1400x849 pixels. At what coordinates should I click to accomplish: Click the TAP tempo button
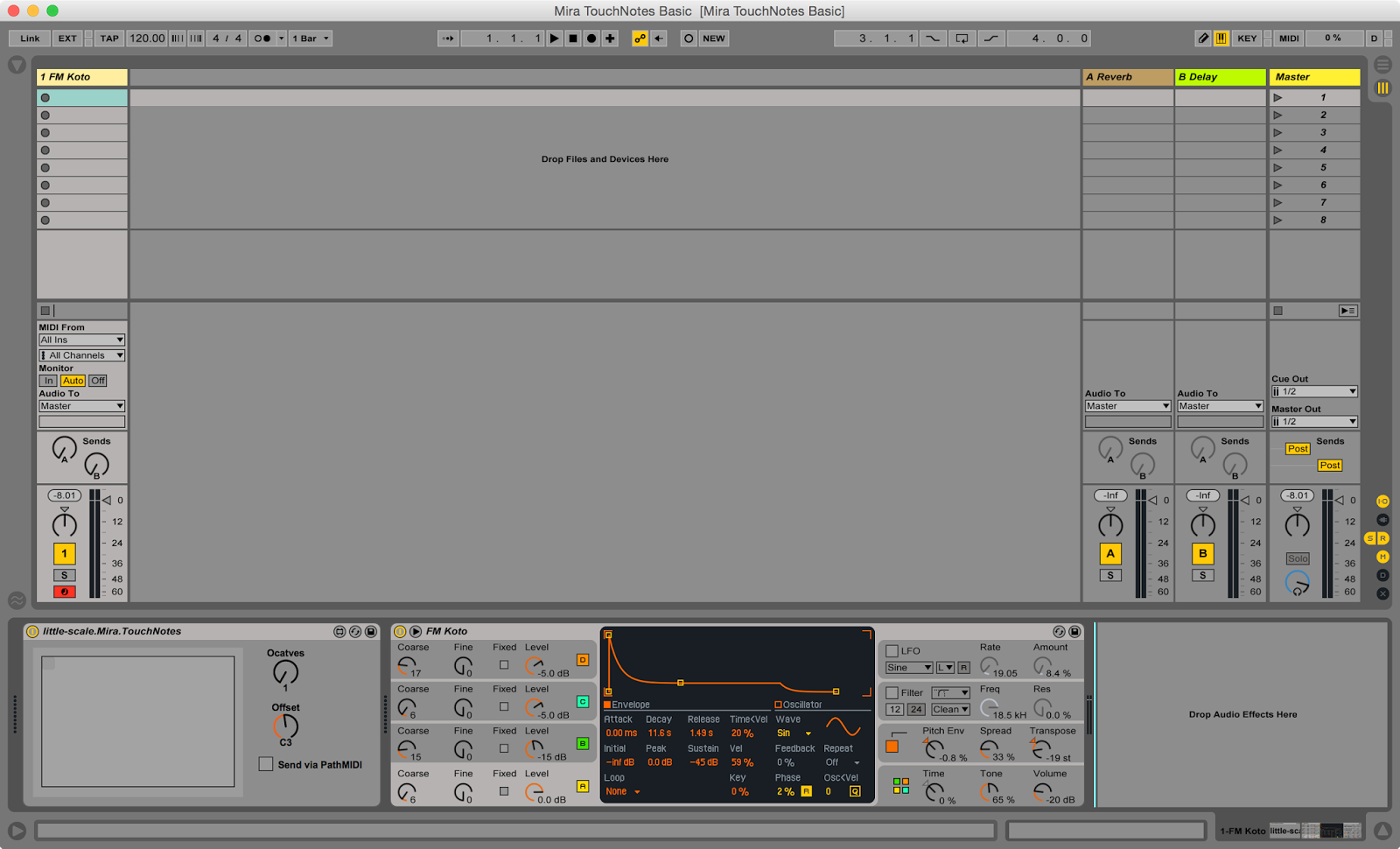click(x=108, y=38)
